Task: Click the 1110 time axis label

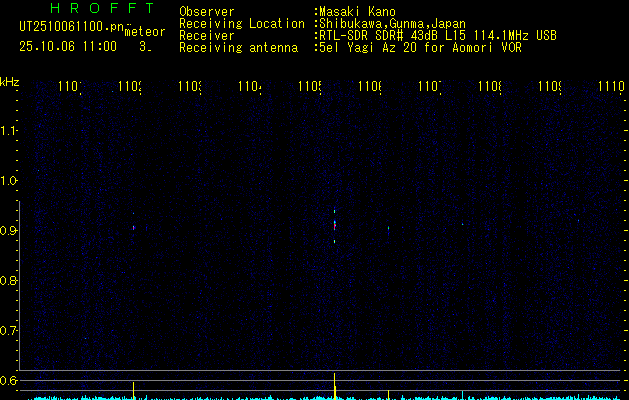Action: 611,86
